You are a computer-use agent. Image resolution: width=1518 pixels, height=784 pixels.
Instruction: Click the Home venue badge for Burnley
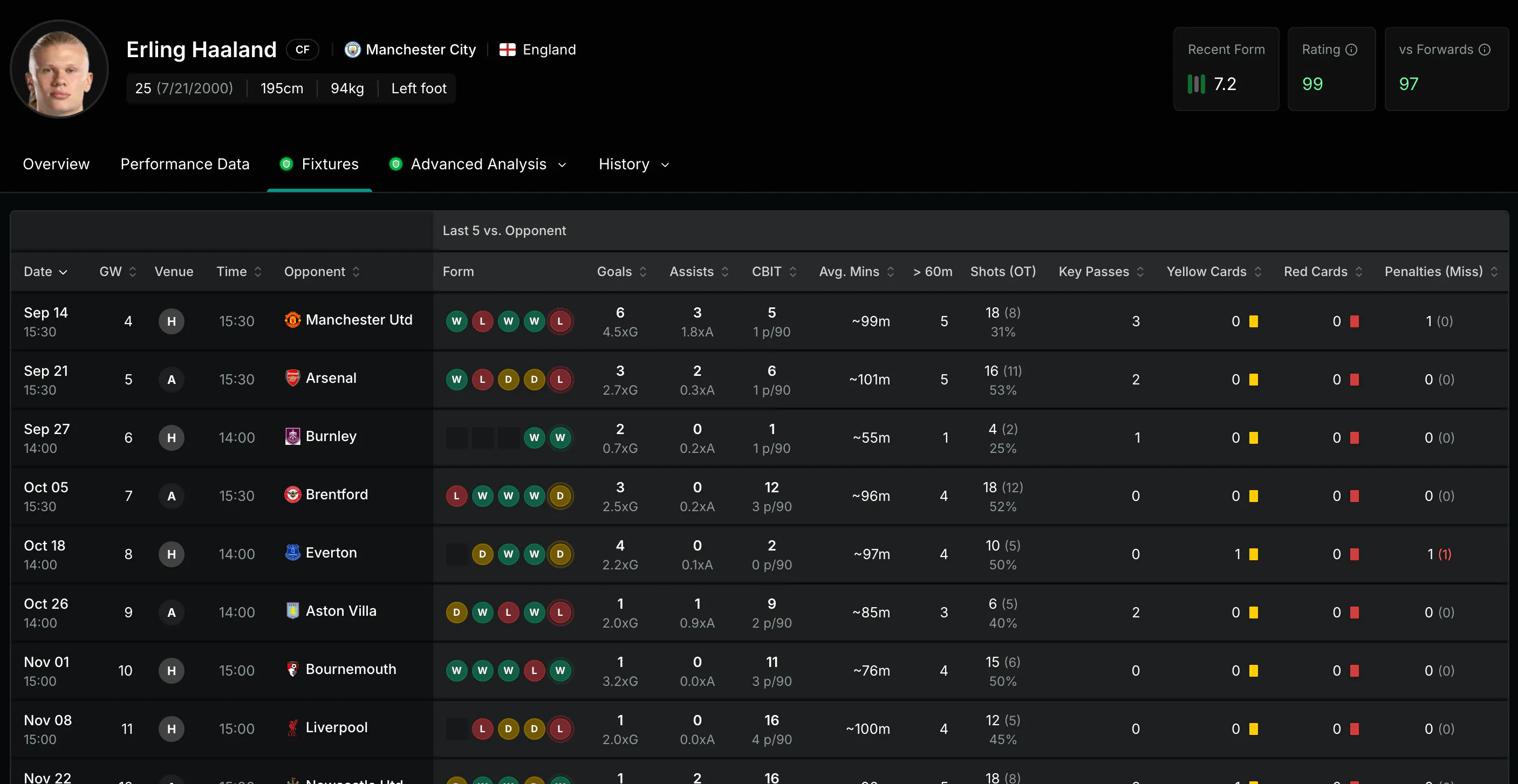pyautogui.click(x=172, y=438)
